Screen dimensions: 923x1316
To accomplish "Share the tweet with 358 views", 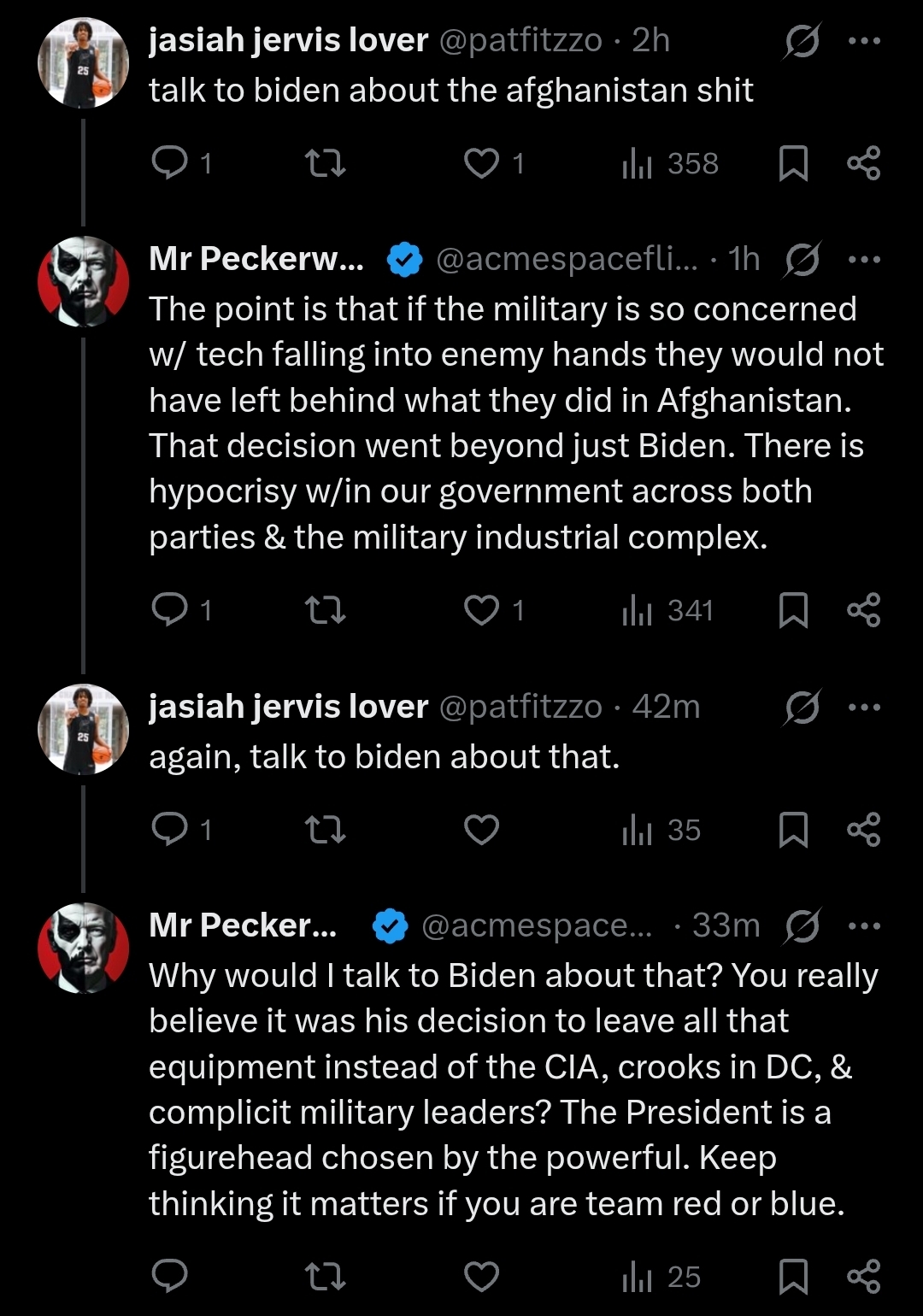I will click(863, 162).
